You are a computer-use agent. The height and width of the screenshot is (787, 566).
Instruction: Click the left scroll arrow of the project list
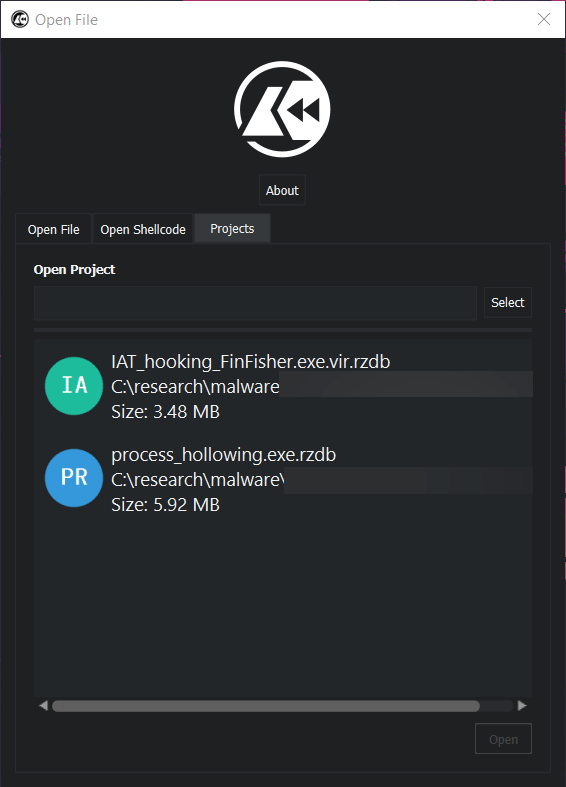coord(43,706)
